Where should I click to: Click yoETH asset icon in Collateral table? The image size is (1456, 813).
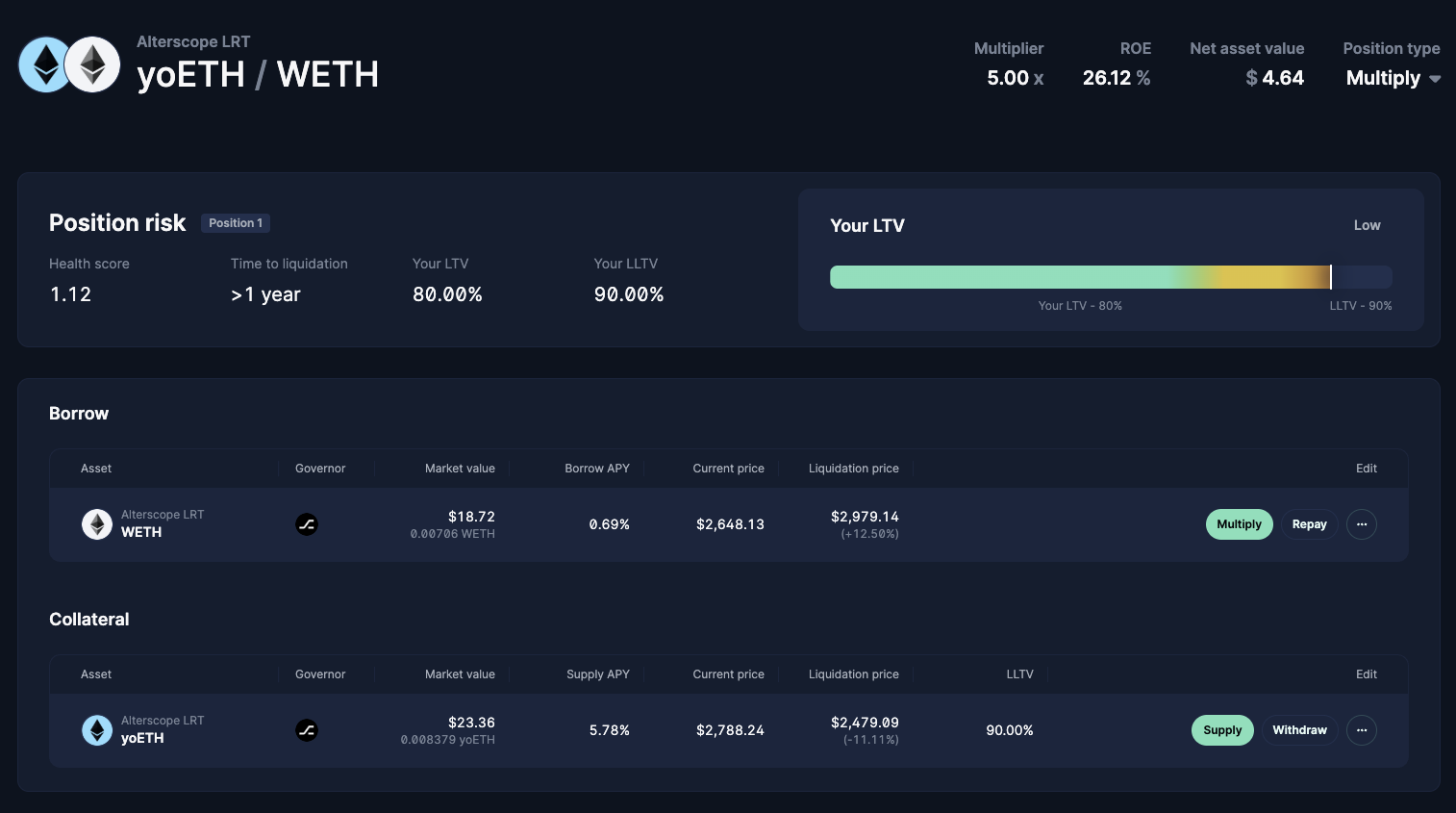[x=97, y=730]
